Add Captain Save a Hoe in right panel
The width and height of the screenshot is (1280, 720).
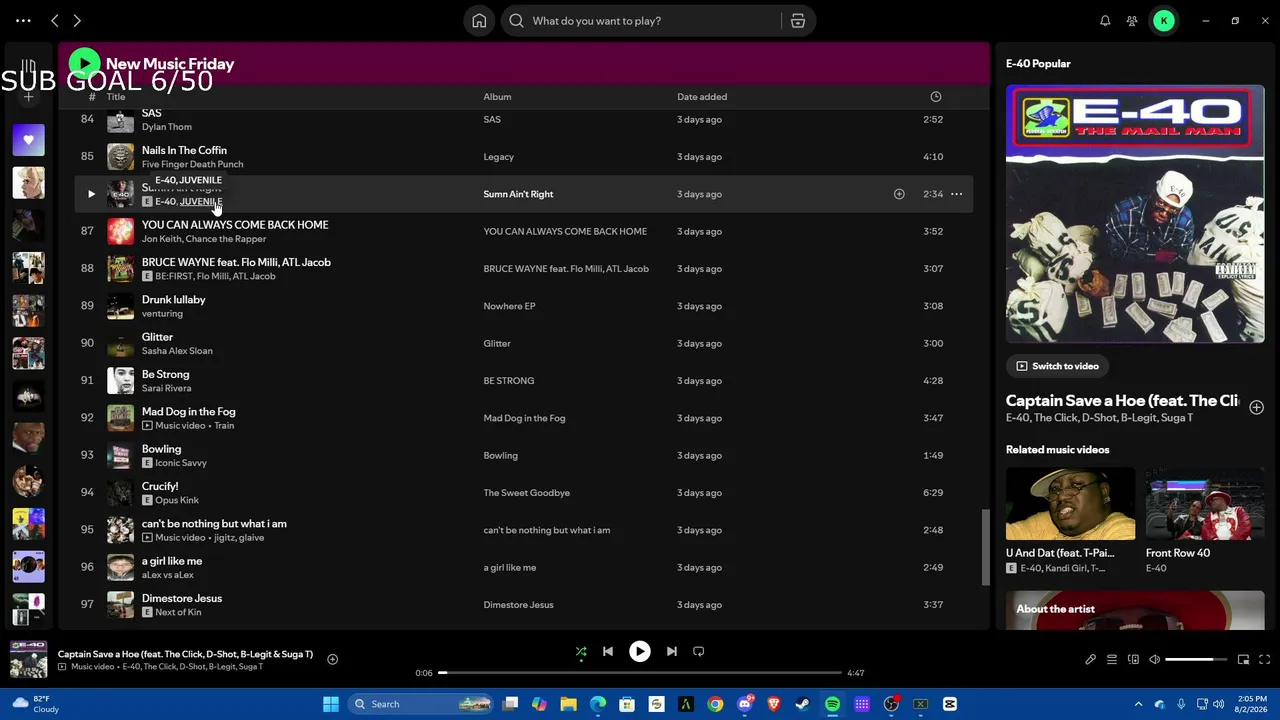(x=1256, y=408)
